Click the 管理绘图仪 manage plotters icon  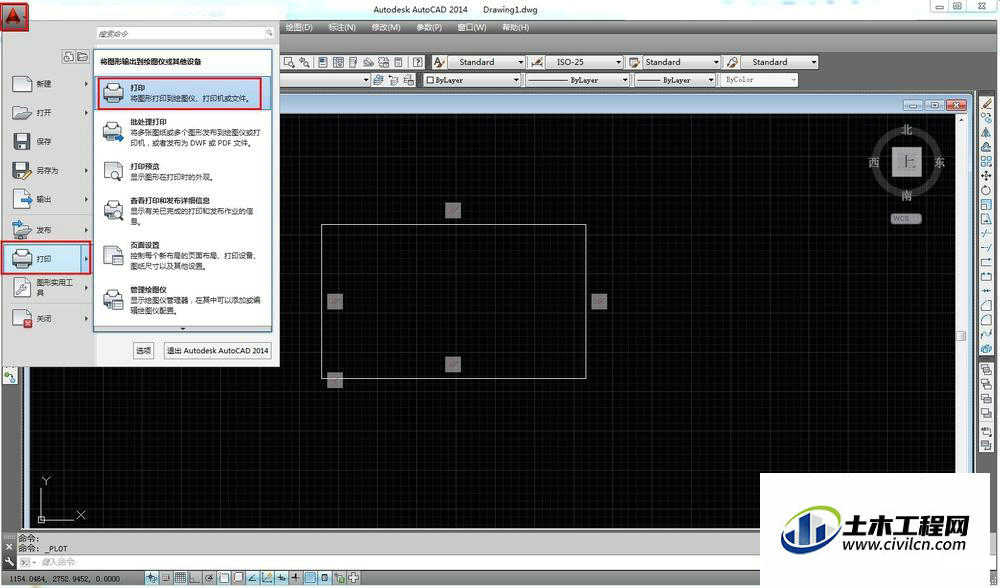point(114,300)
